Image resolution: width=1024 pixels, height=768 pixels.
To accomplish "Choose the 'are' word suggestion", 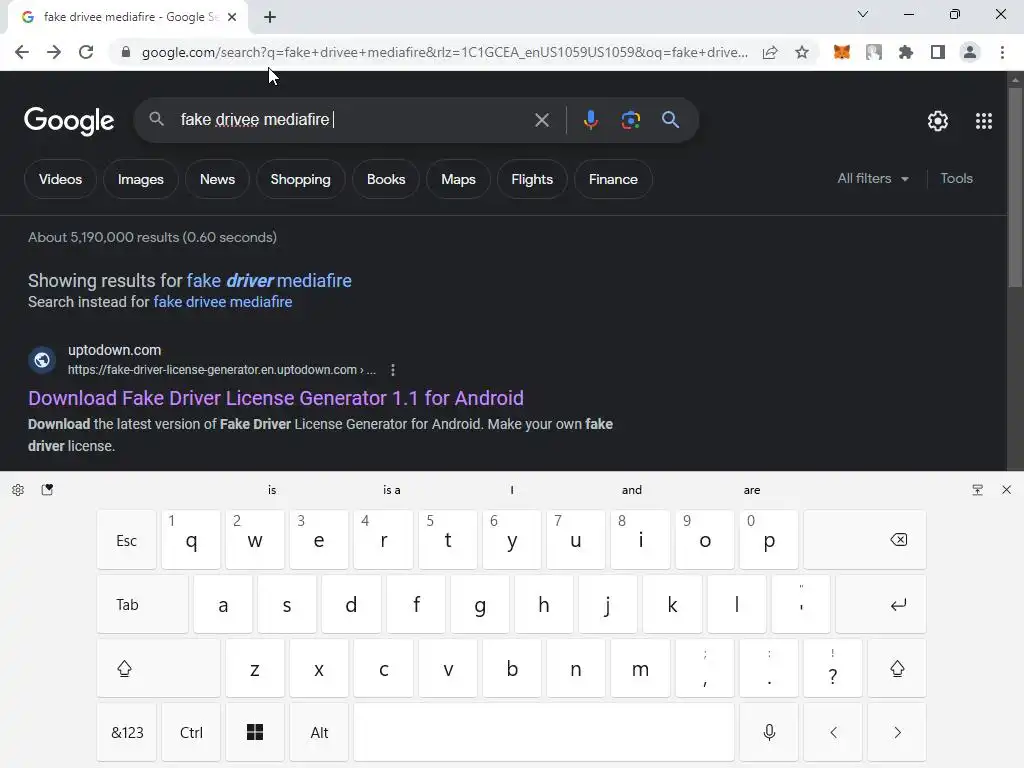I will (x=752, y=490).
